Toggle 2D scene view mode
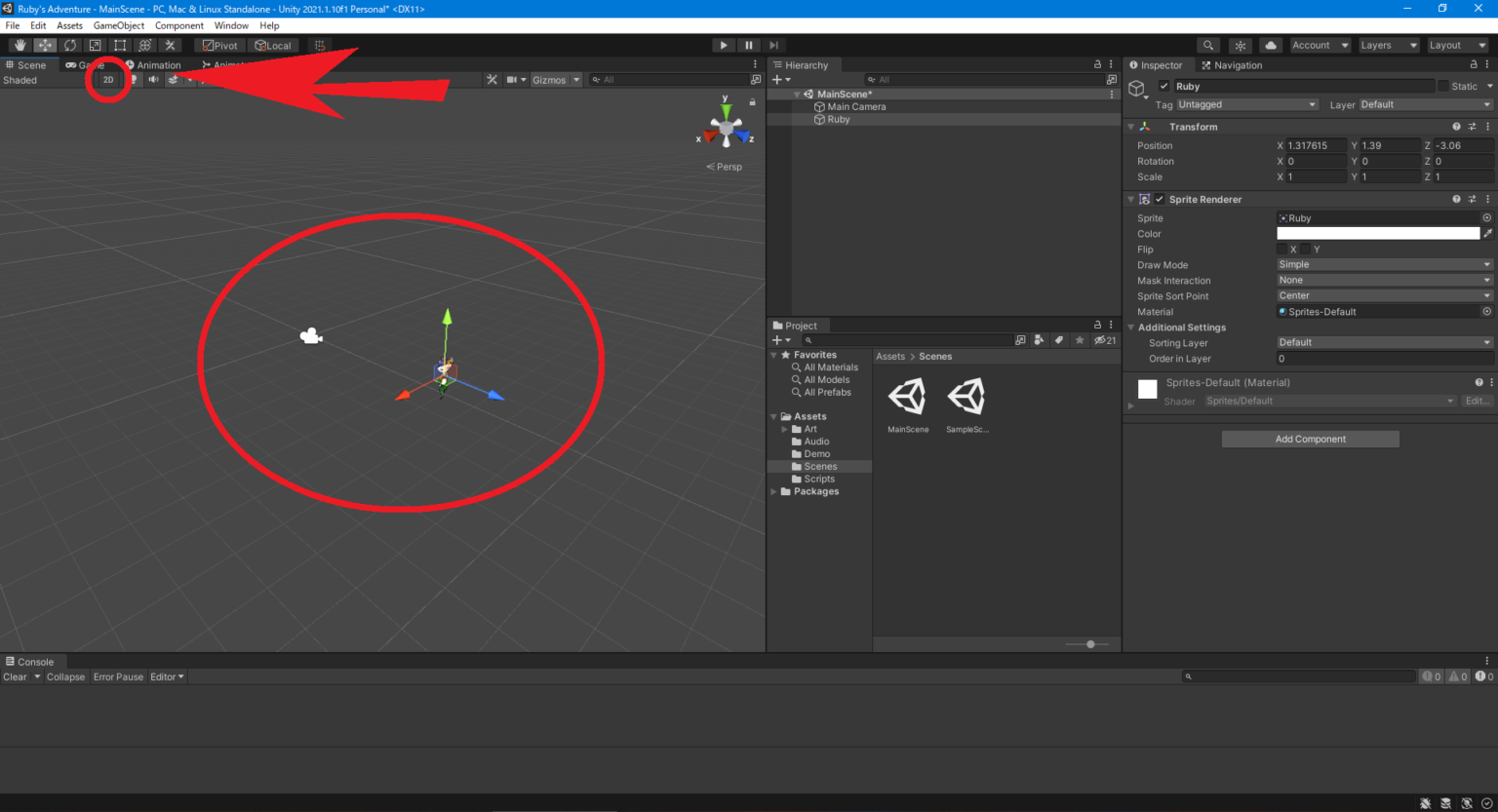 point(108,80)
